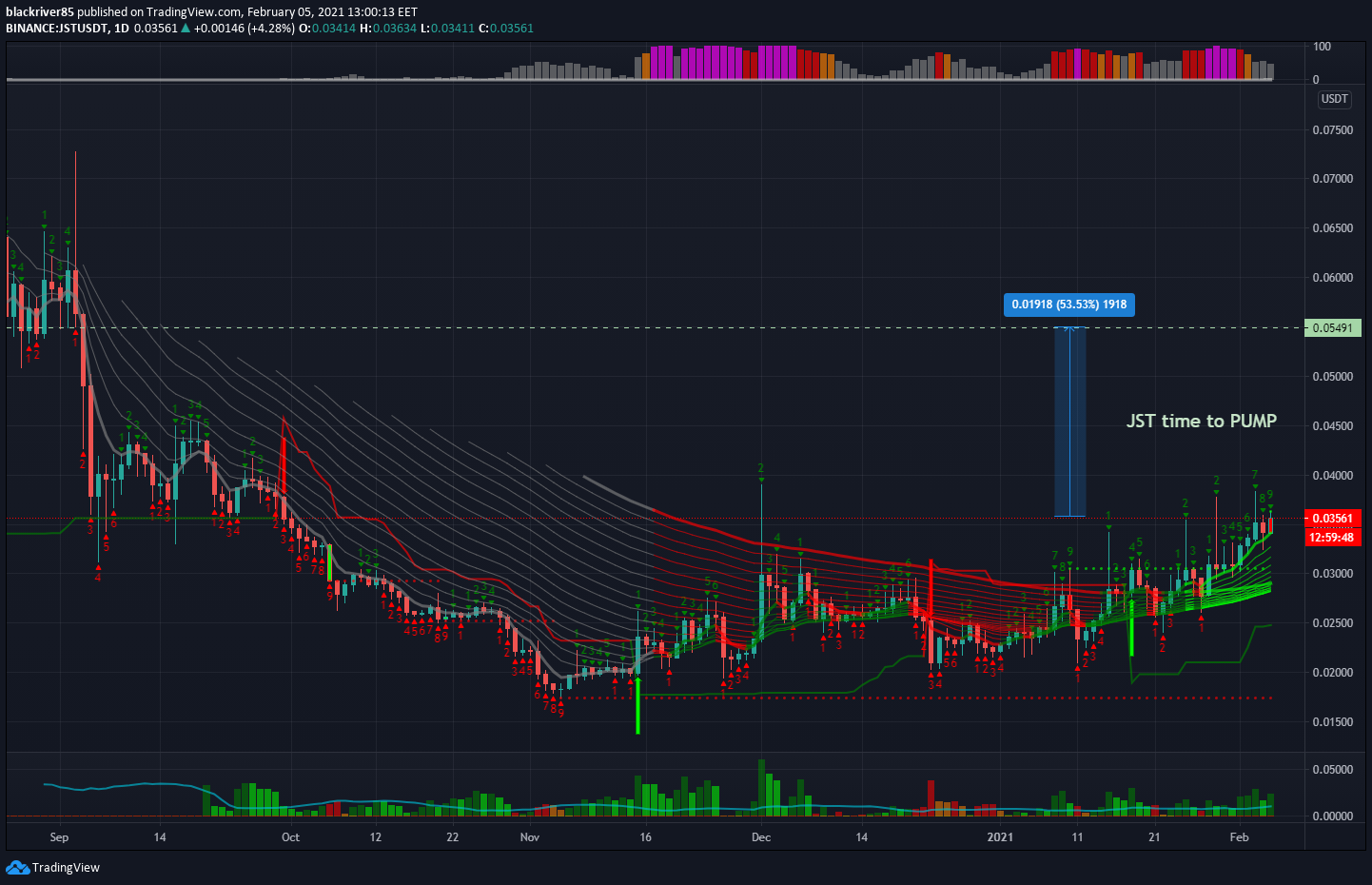The width and height of the screenshot is (1372, 885).
Task: Click the TradingView.com publisher text
Action: pos(193,12)
